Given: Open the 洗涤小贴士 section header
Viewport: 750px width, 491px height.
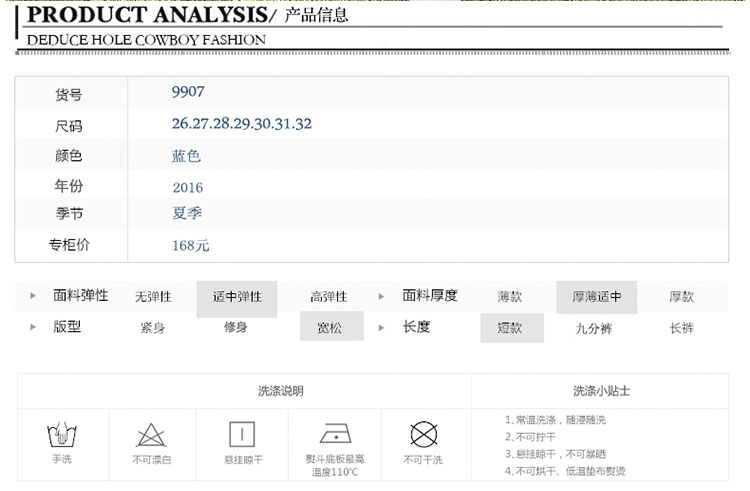Looking at the screenshot, I should (600, 391).
